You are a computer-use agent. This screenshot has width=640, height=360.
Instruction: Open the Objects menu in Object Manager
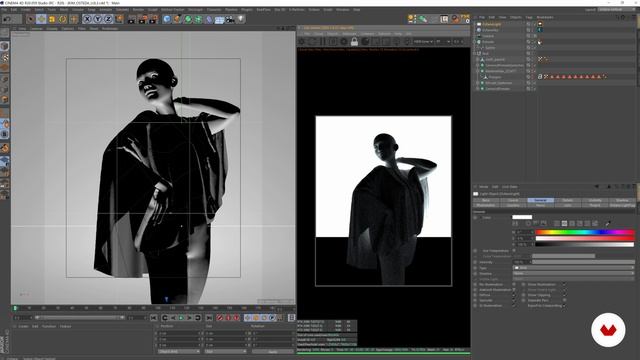(x=516, y=17)
